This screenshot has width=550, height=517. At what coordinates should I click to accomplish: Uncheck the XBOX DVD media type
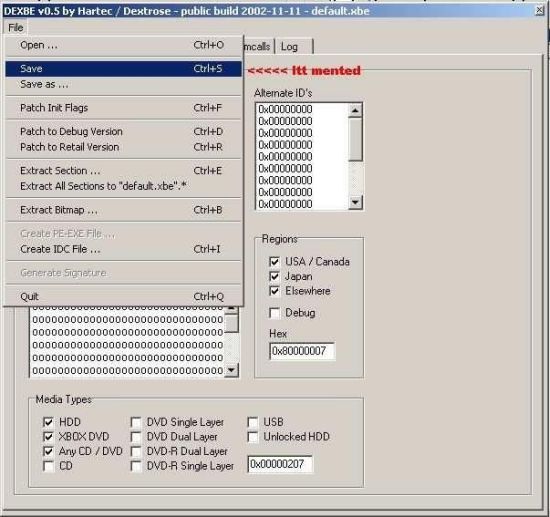tap(48, 437)
